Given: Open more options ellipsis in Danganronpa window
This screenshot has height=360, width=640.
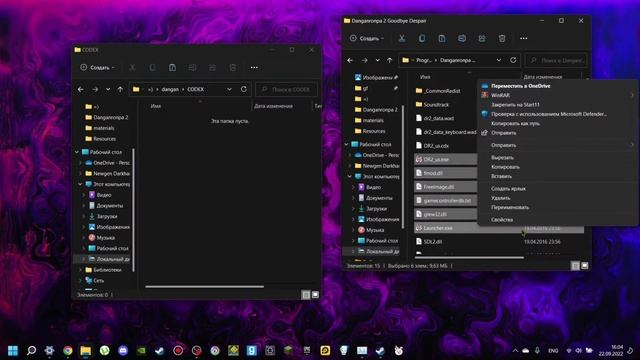Looking at the screenshot, I should [x=523, y=38].
